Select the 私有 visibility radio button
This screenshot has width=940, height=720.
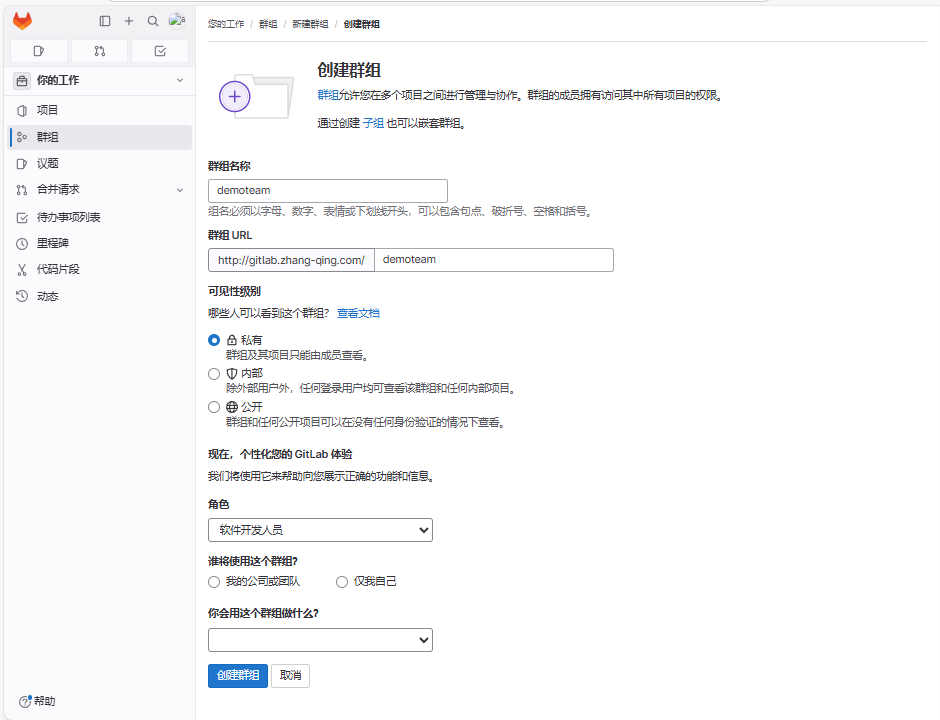[214, 340]
